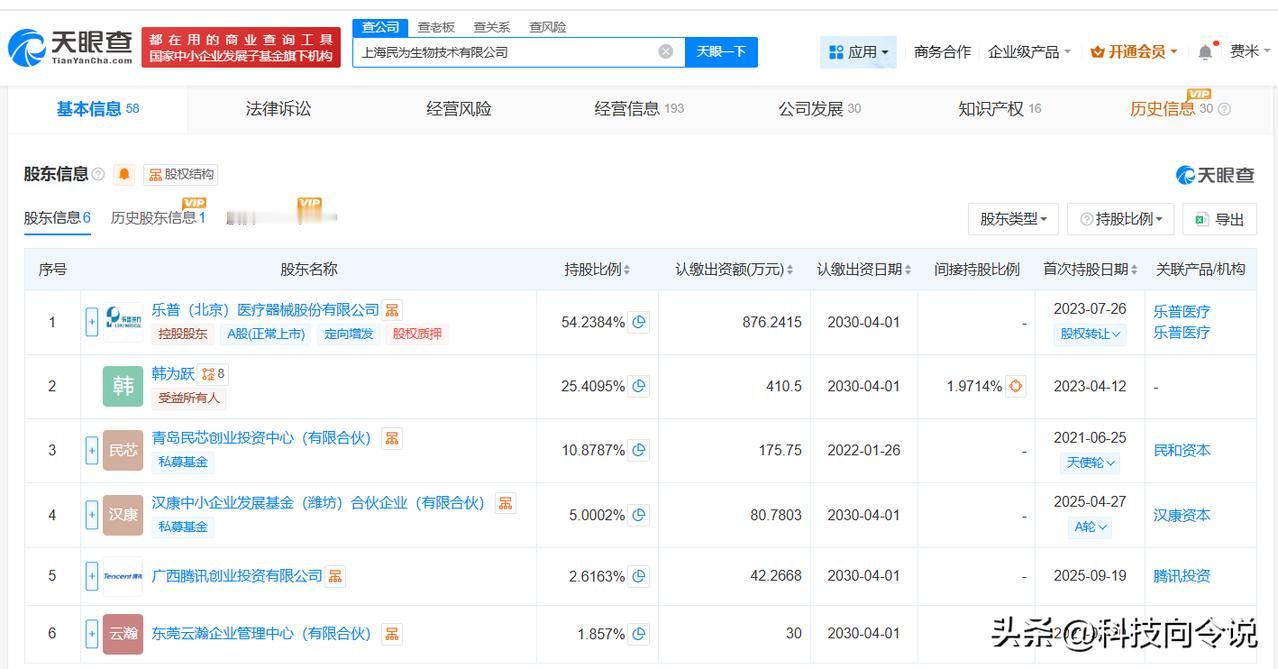Click the pie chart icon next to 2.6163%
Screen dimensions: 1278x669
(639, 576)
